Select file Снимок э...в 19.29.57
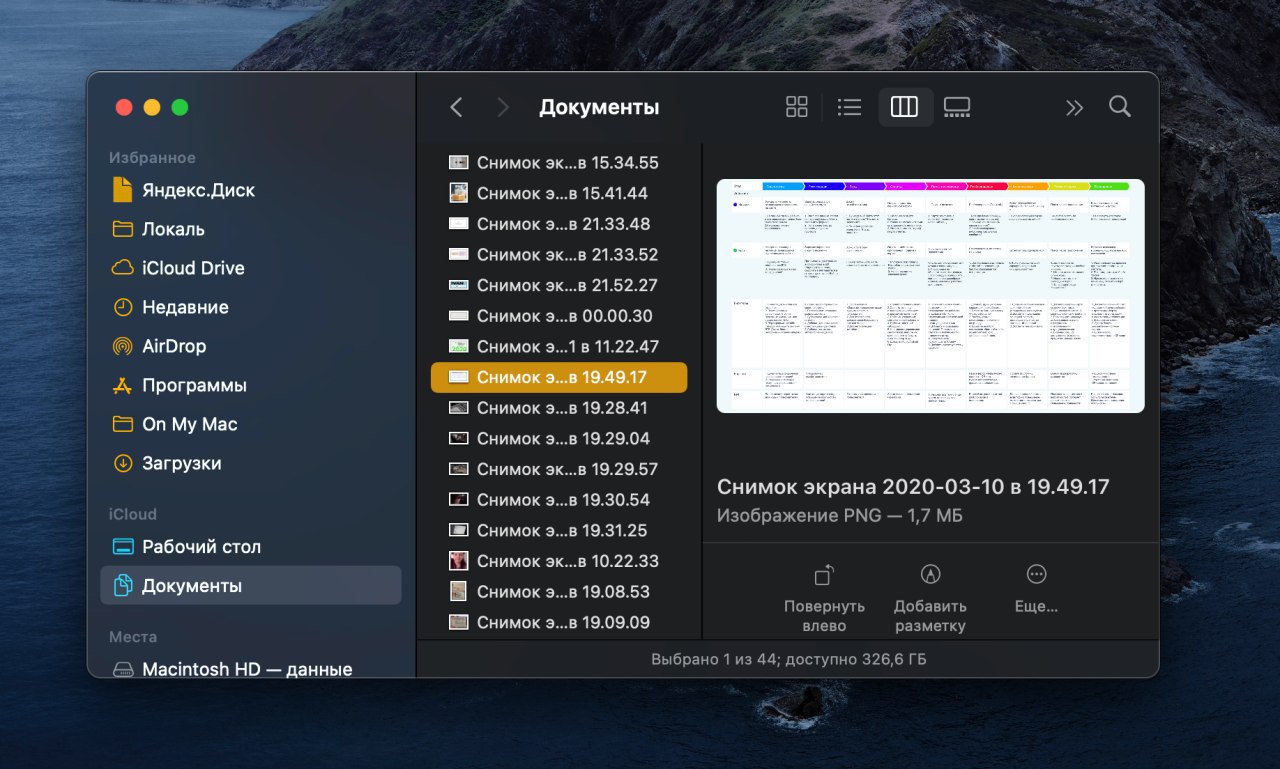 pyautogui.click(x=559, y=469)
